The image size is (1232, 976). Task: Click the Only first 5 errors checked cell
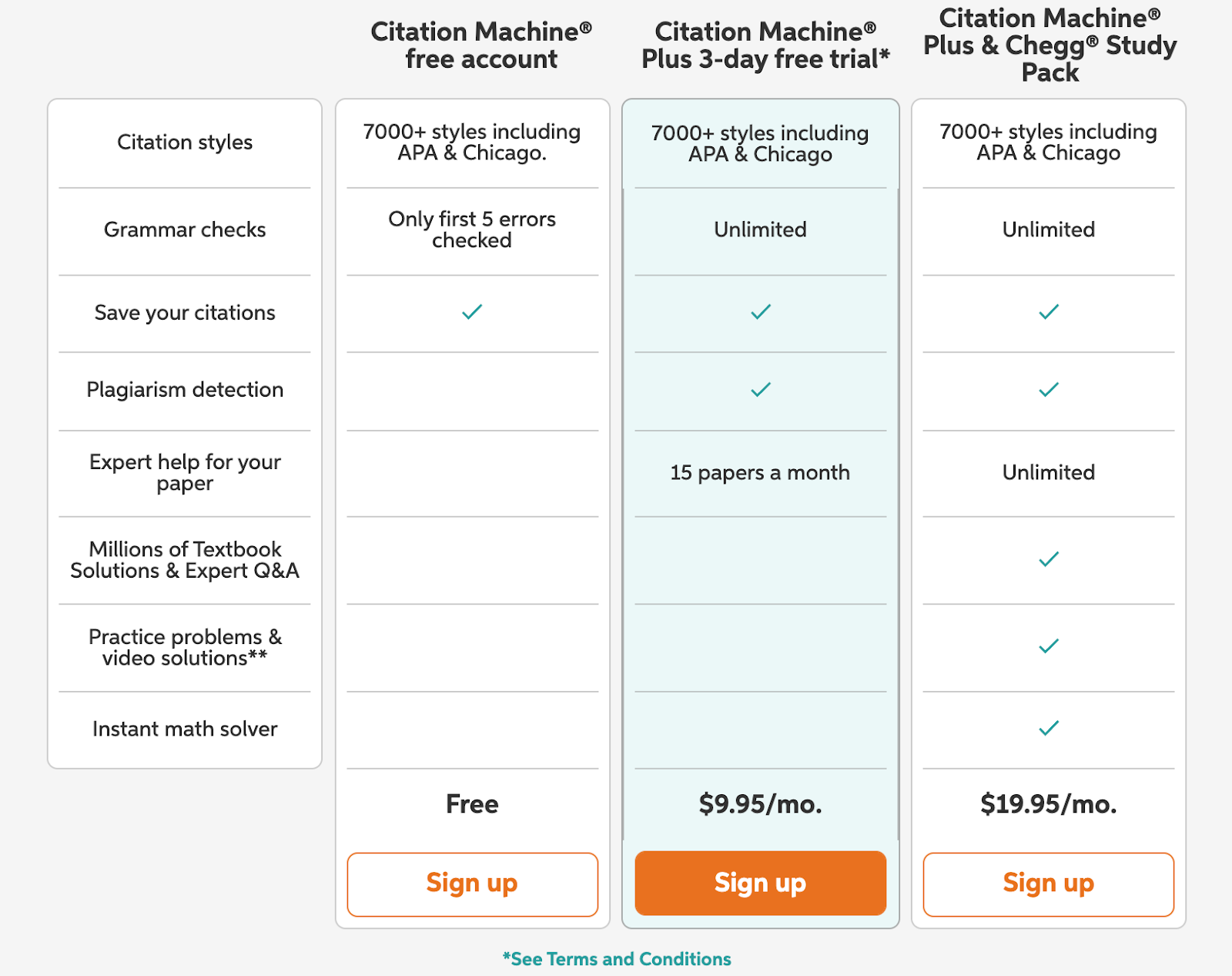click(472, 230)
